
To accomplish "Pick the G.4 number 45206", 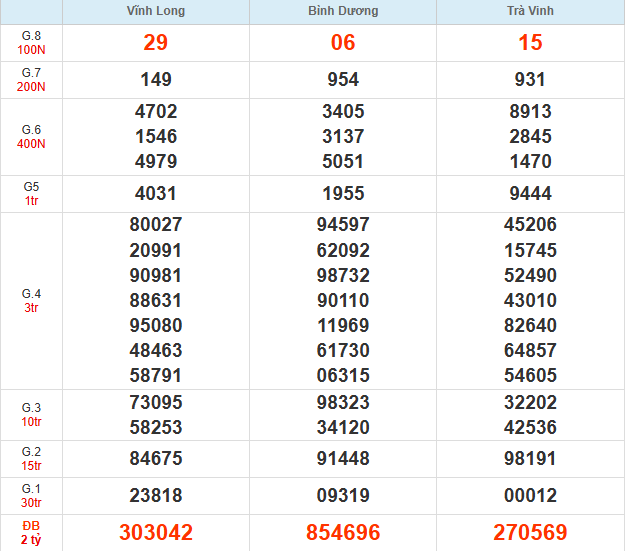I will (530, 224).
